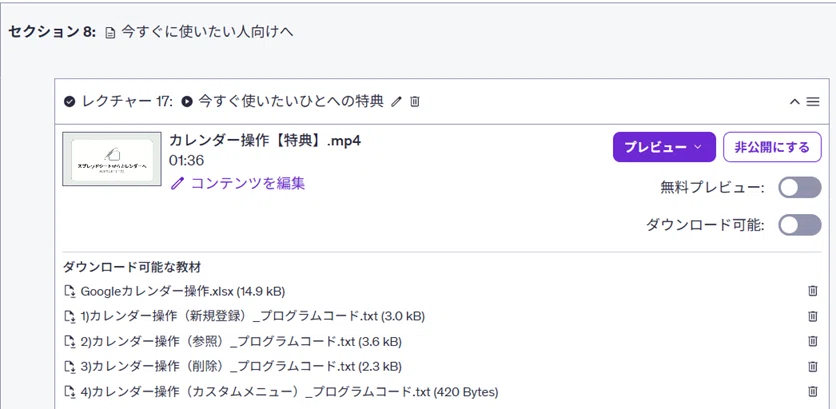The height and width of the screenshot is (409, 836).
Task: Select the レクチャー 17 title text
Action: 291,101
